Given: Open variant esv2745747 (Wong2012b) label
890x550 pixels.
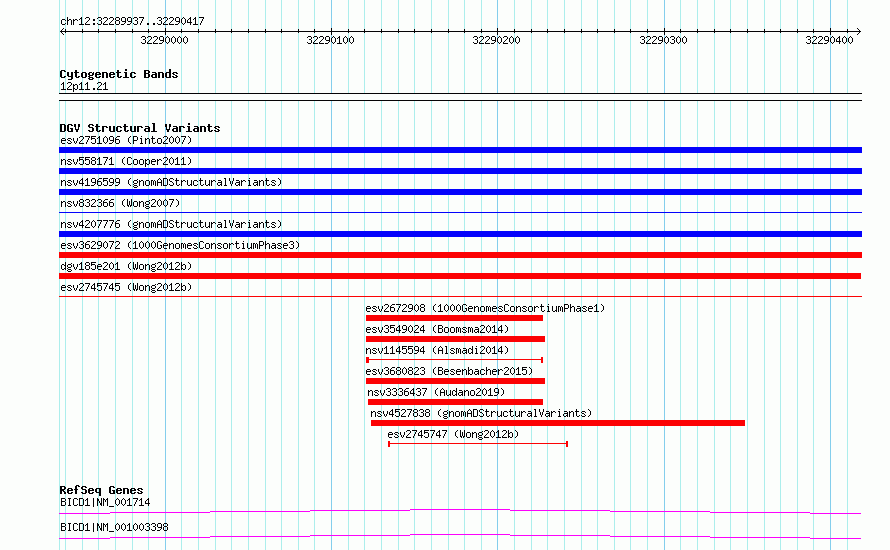Looking at the screenshot, I should click(x=453, y=434).
